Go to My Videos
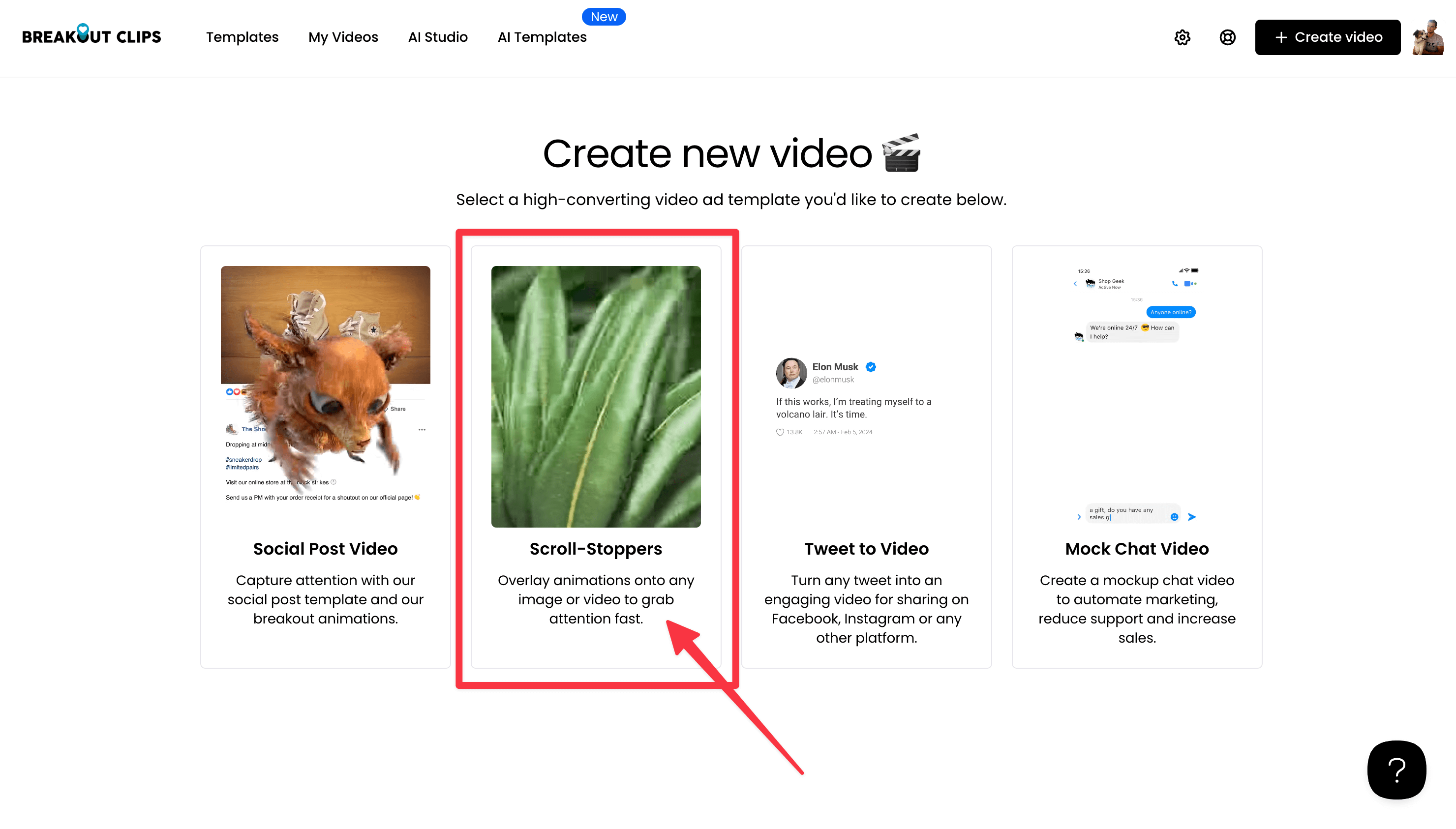1456x829 pixels. coord(343,37)
